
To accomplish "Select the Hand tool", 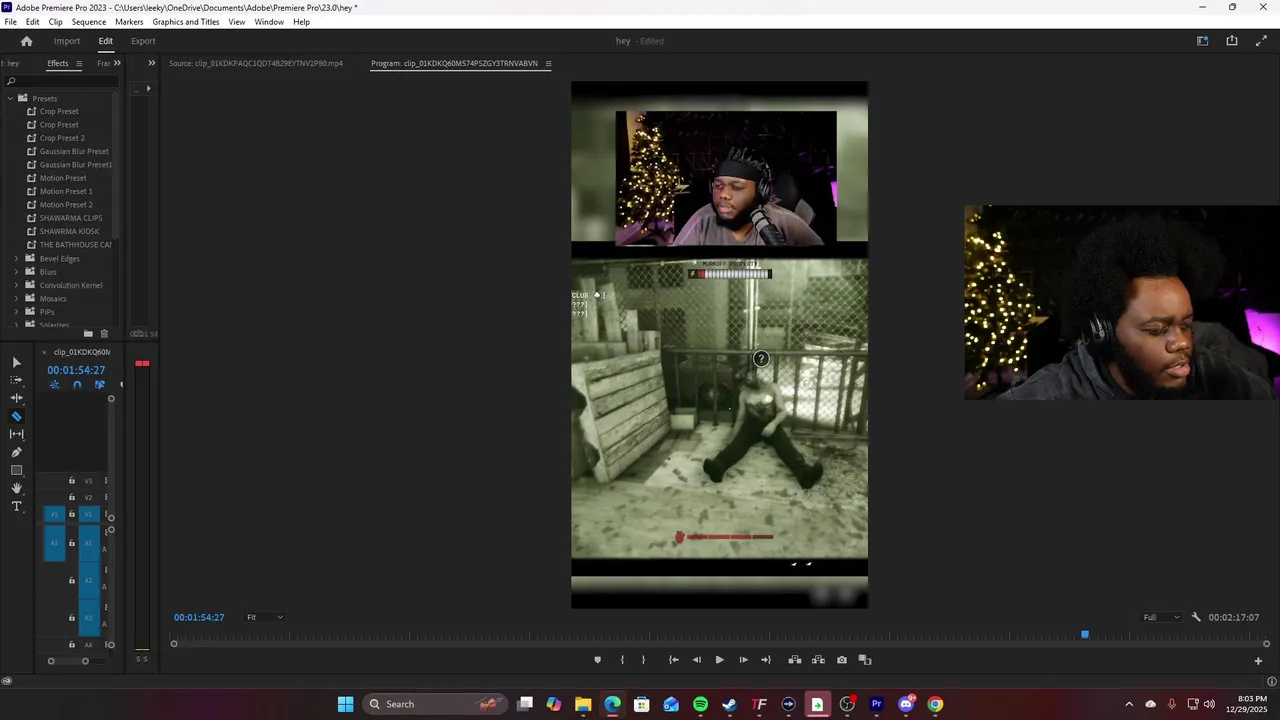I will [x=16, y=488].
